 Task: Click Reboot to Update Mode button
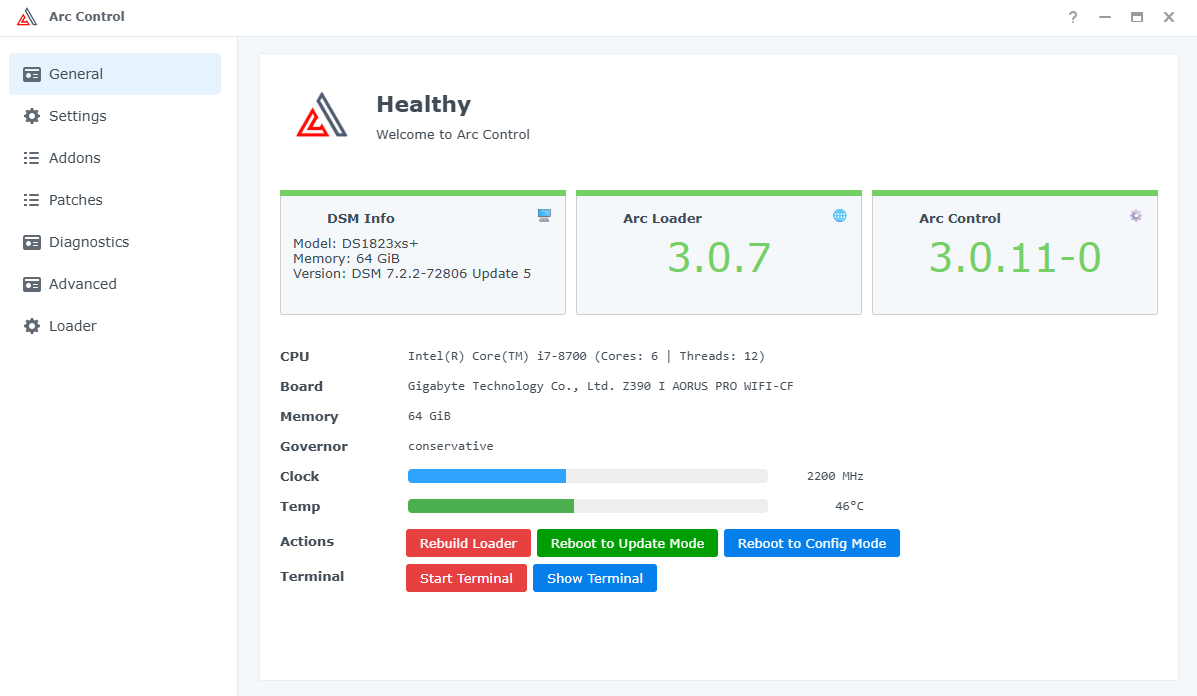click(x=627, y=543)
